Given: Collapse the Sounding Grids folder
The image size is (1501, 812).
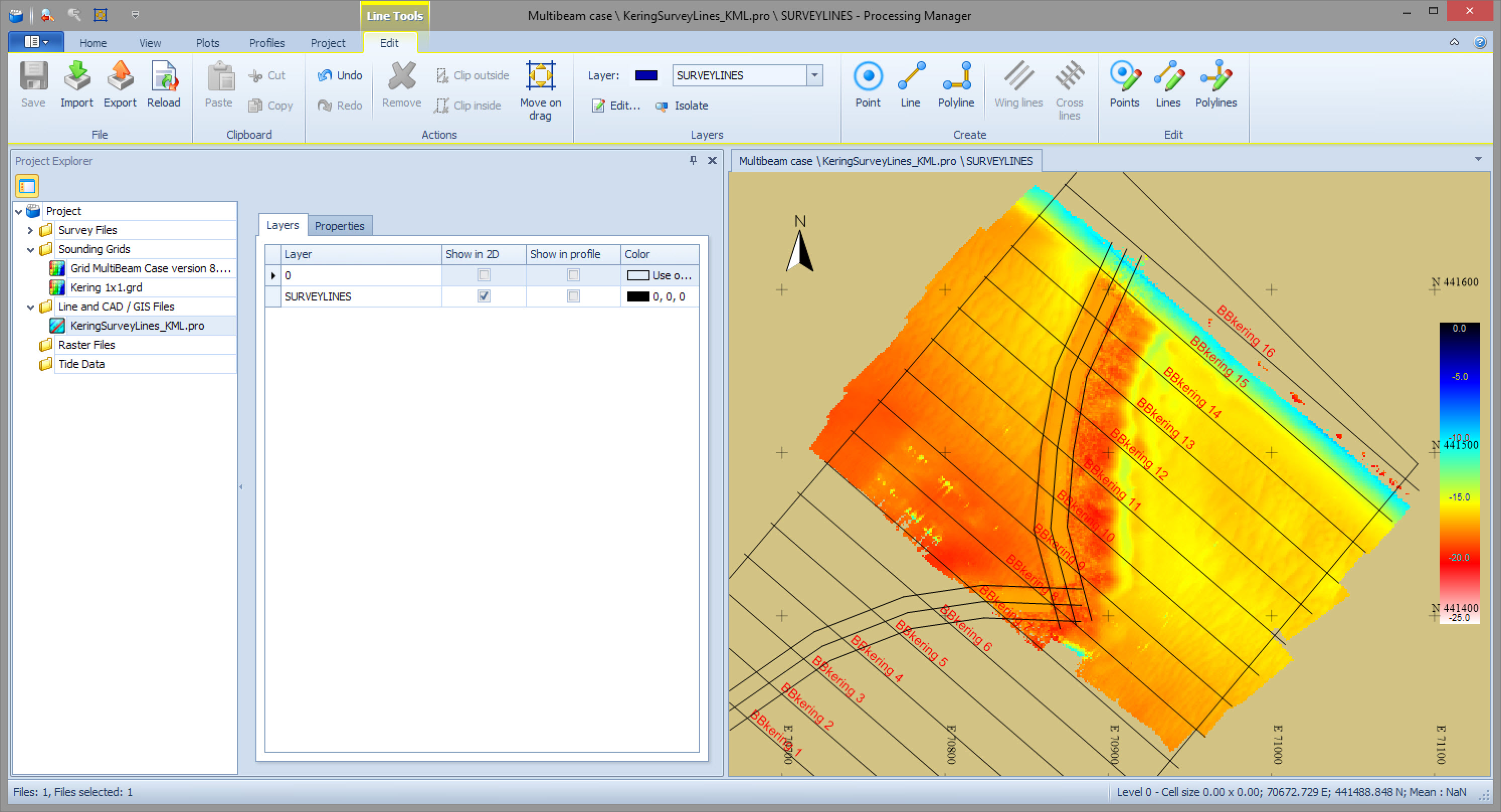Looking at the screenshot, I should point(30,250).
